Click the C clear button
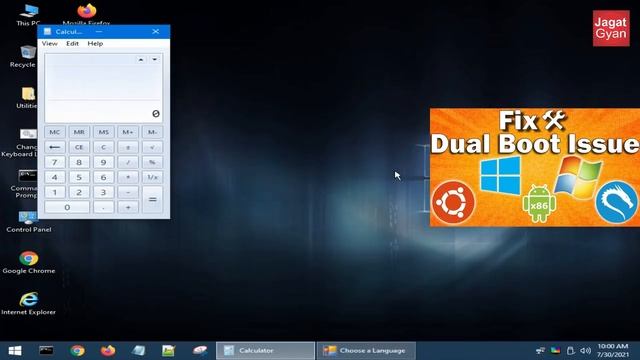 (x=104, y=147)
